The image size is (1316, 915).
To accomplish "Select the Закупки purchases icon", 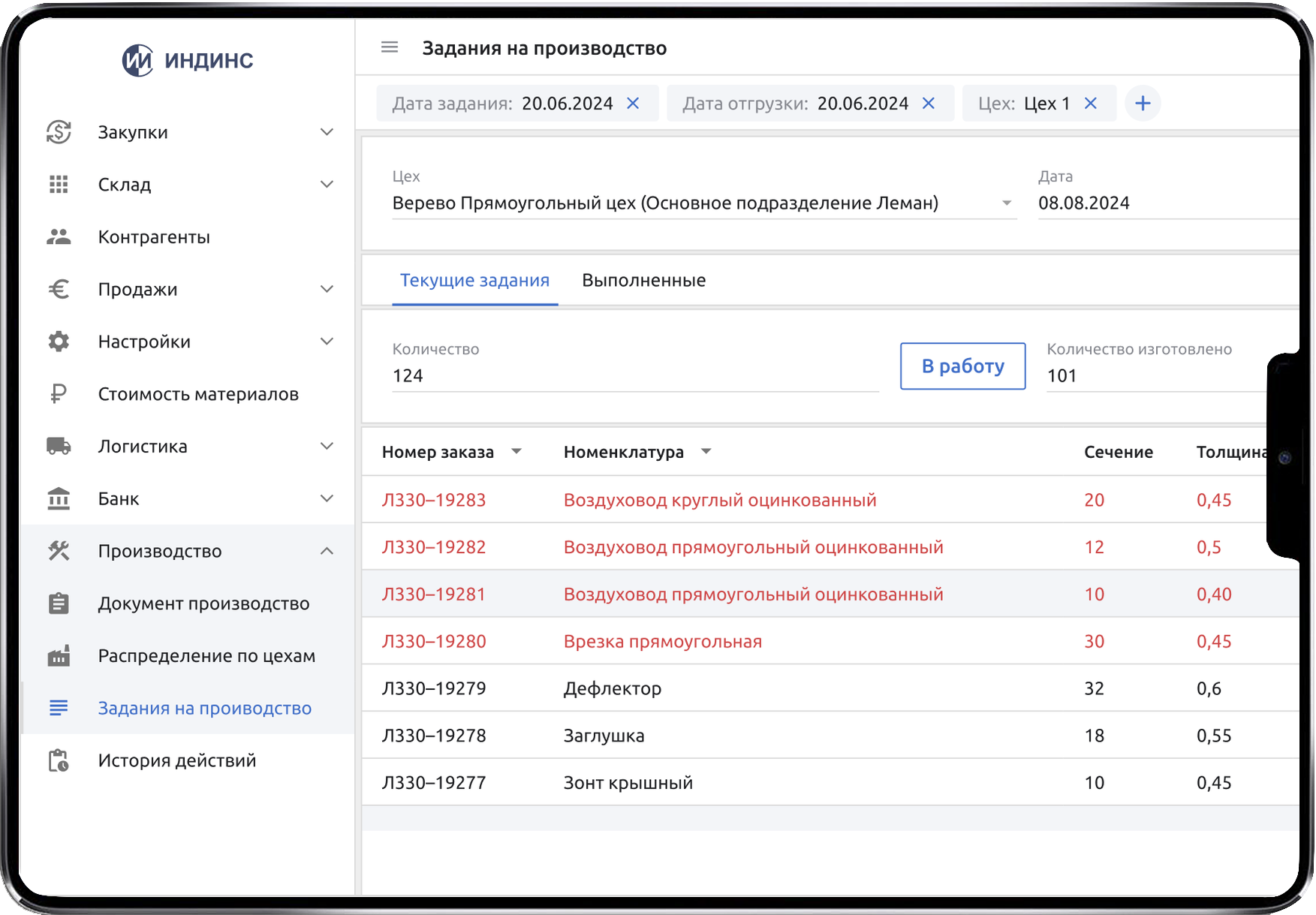I will tap(58, 131).
